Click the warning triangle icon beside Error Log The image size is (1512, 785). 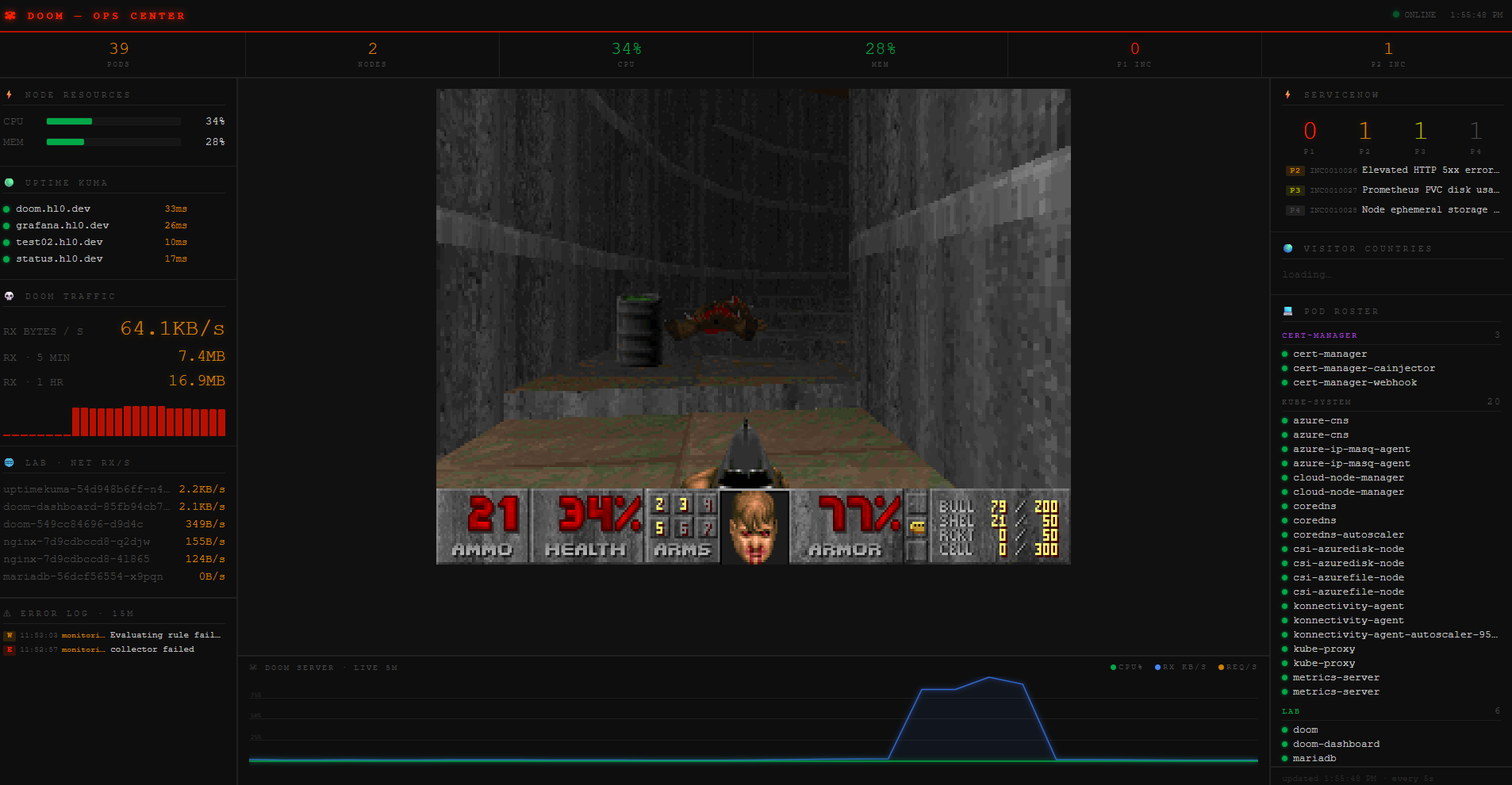point(7,613)
